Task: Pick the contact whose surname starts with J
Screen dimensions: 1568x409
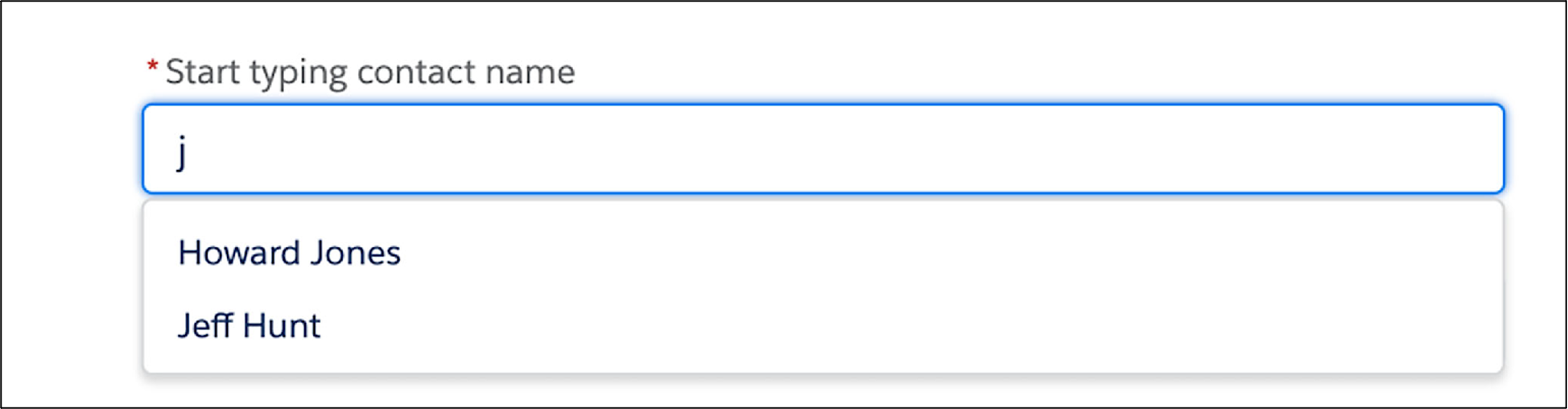Action: pos(823,253)
